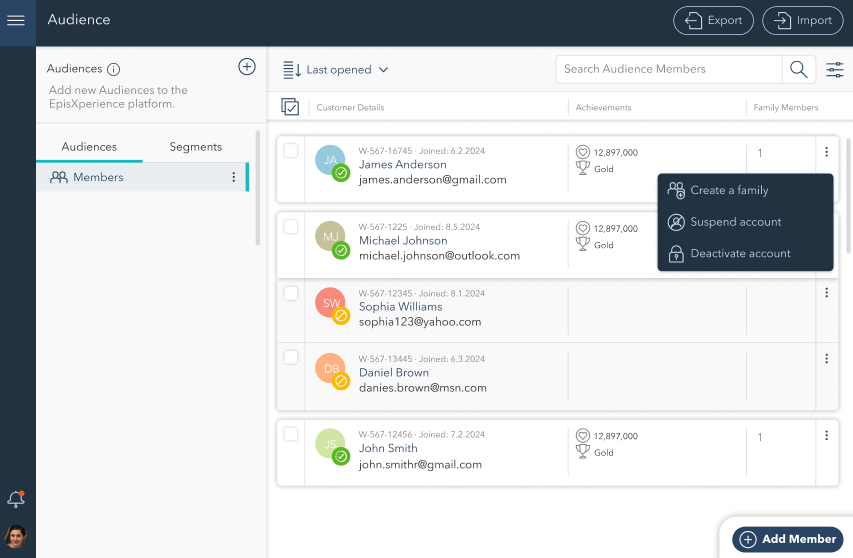853x558 pixels.
Task: Click the heart points icon for James Anderson
Action: 583,152
